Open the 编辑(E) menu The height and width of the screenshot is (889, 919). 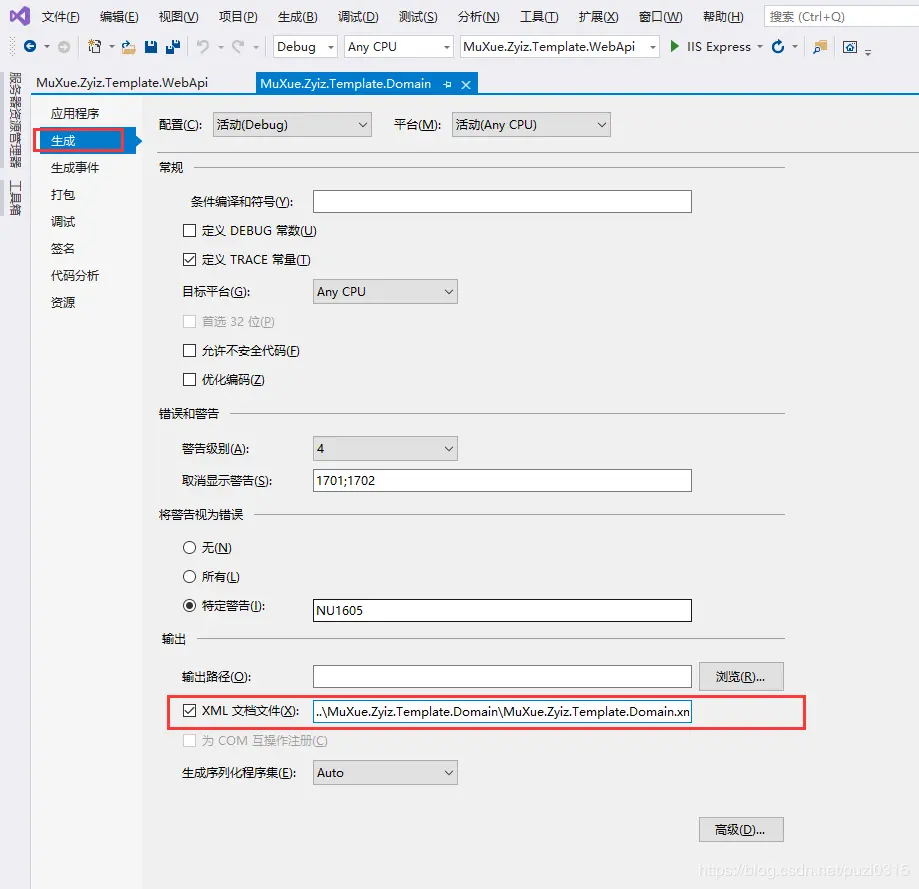tap(120, 17)
